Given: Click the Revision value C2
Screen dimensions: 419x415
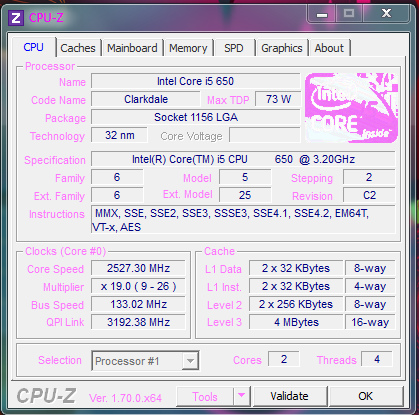Looking at the screenshot, I should pos(369,195).
